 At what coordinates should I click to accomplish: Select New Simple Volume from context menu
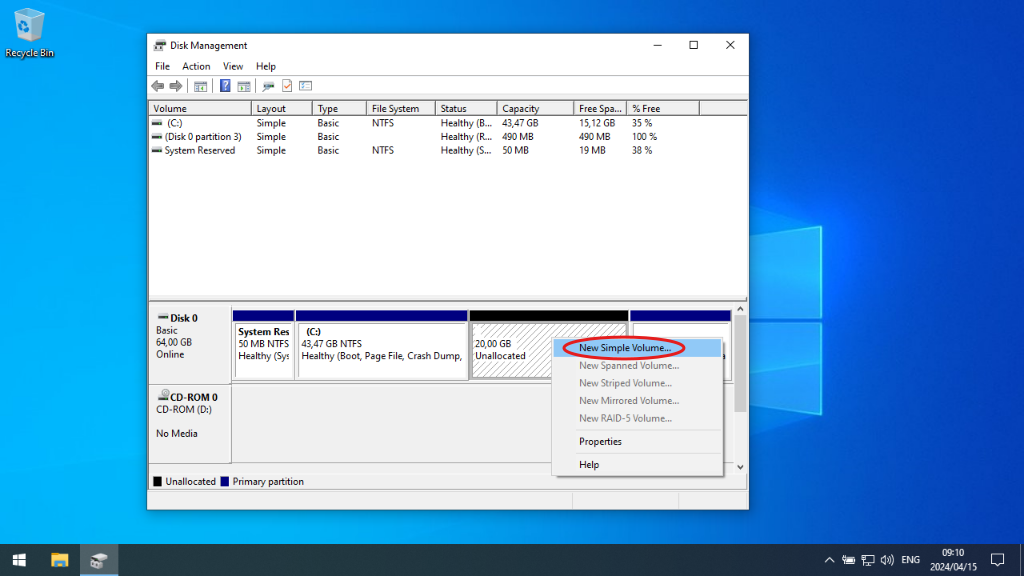tap(627, 347)
